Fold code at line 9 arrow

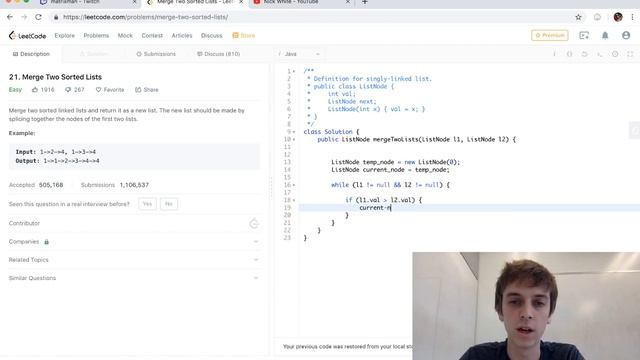294,132
